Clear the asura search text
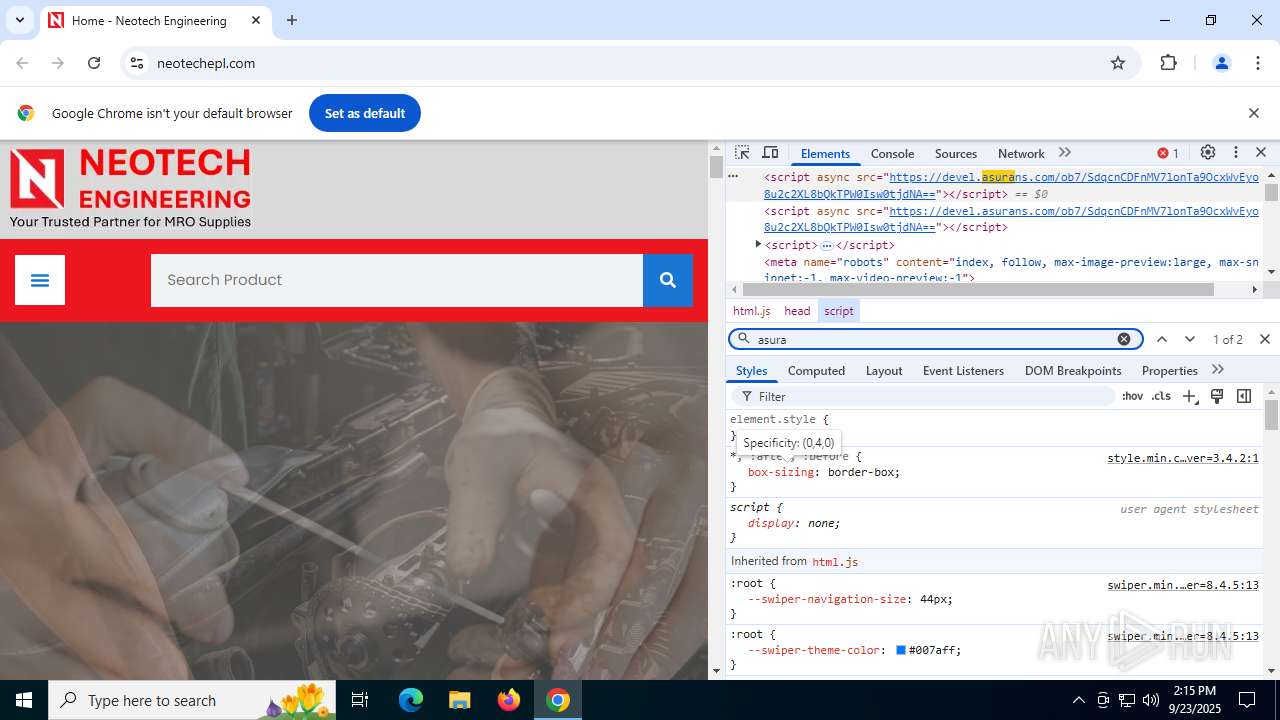The width and height of the screenshot is (1280, 720). pos(1124,339)
